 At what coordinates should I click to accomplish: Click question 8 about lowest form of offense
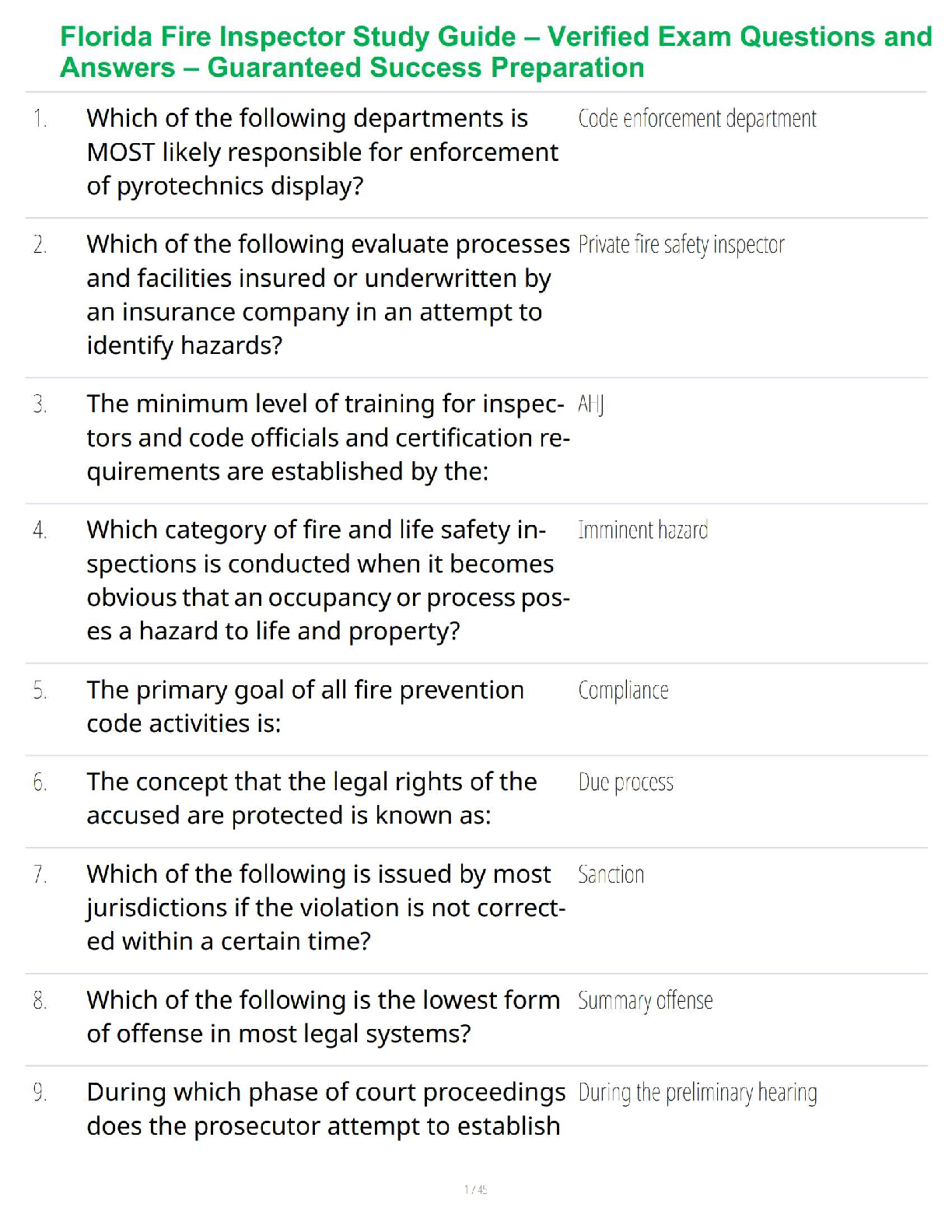coord(323,1017)
